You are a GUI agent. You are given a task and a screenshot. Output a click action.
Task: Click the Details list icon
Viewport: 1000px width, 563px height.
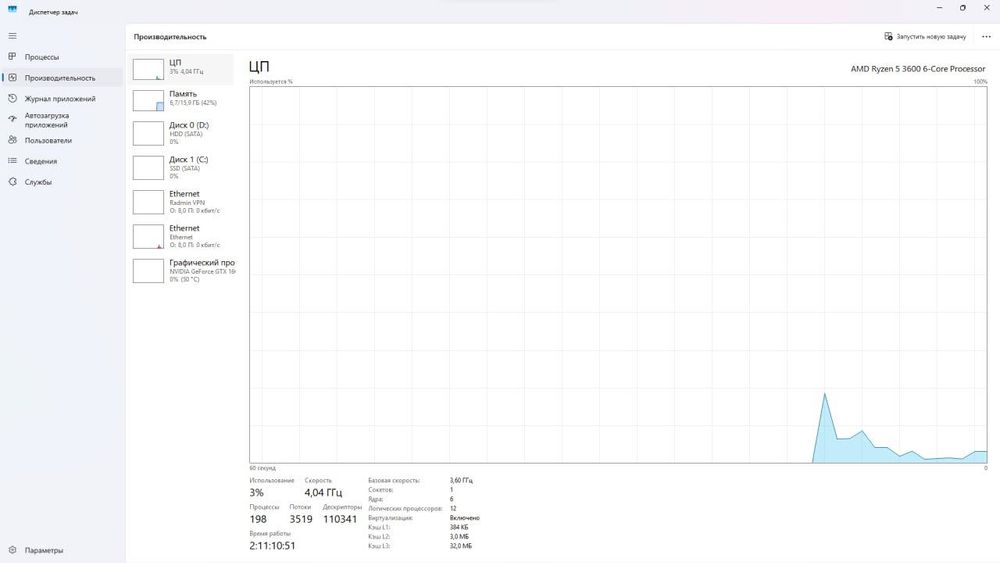pyautogui.click(x=12, y=161)
